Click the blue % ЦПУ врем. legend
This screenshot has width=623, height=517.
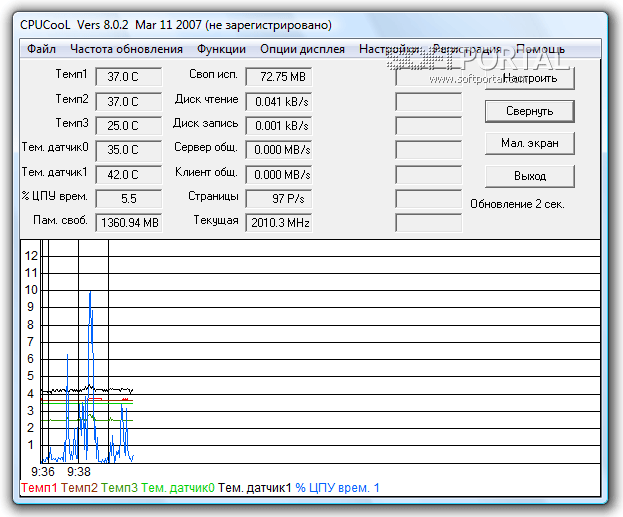click(337, 488)
